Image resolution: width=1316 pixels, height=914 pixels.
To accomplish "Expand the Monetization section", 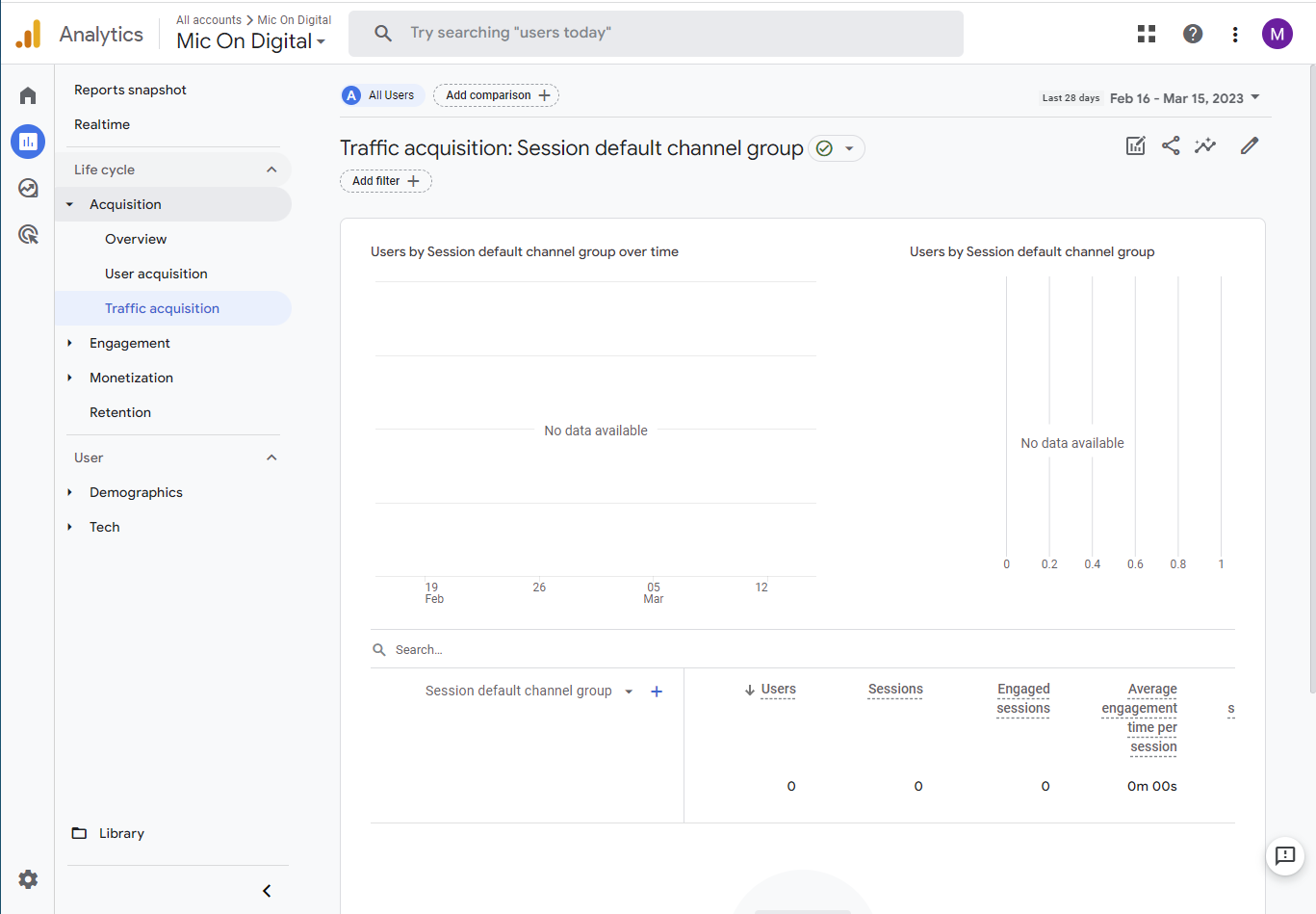I will click(69, 378).
